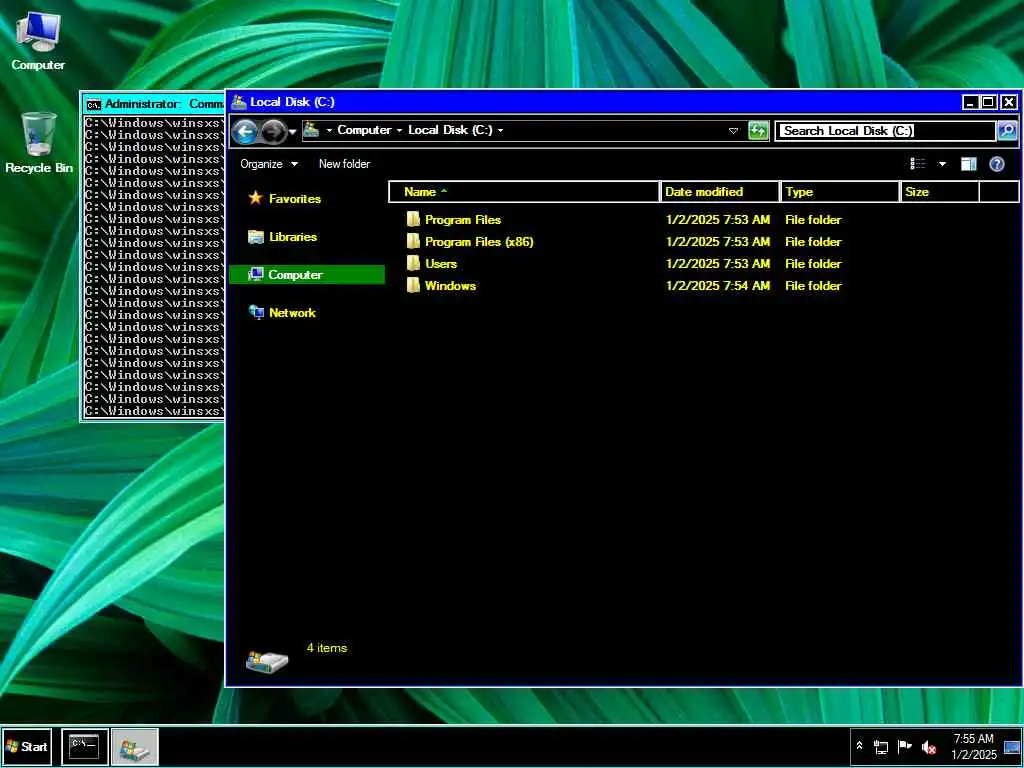Close the Local Disk (C:) window
1024x768 pixels.
point(1009,103)
